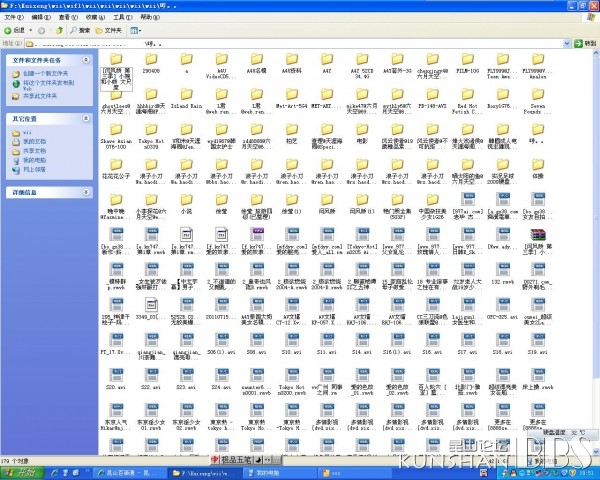600x480 pixels.
Task: Open the 查看 menu
Action: point(68,17)
